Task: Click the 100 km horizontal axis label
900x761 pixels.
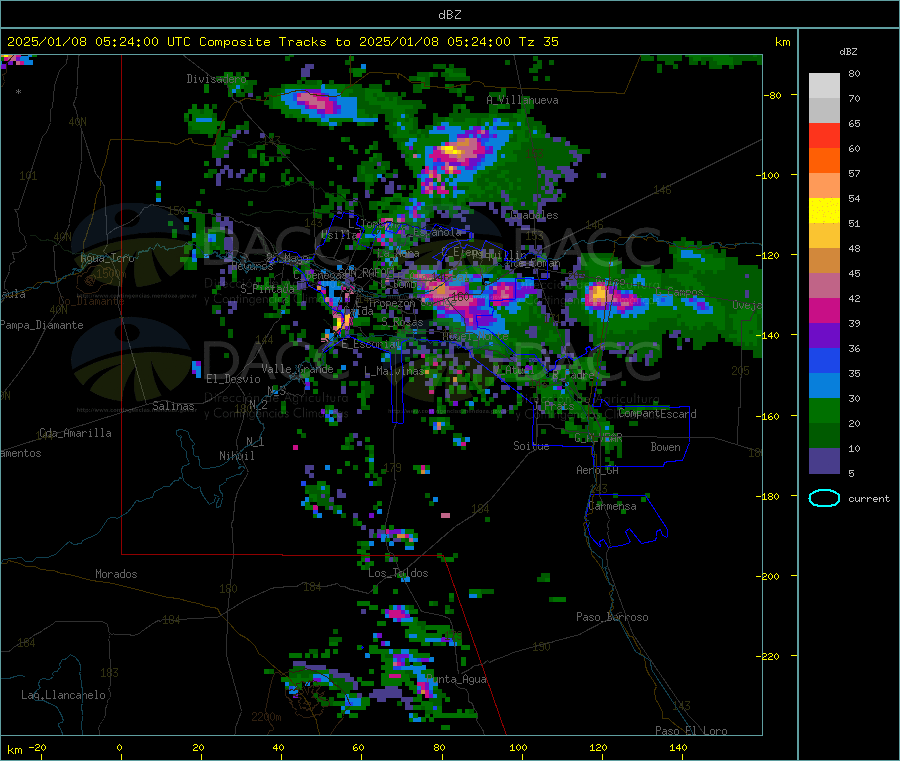Action: coord(518,747)
